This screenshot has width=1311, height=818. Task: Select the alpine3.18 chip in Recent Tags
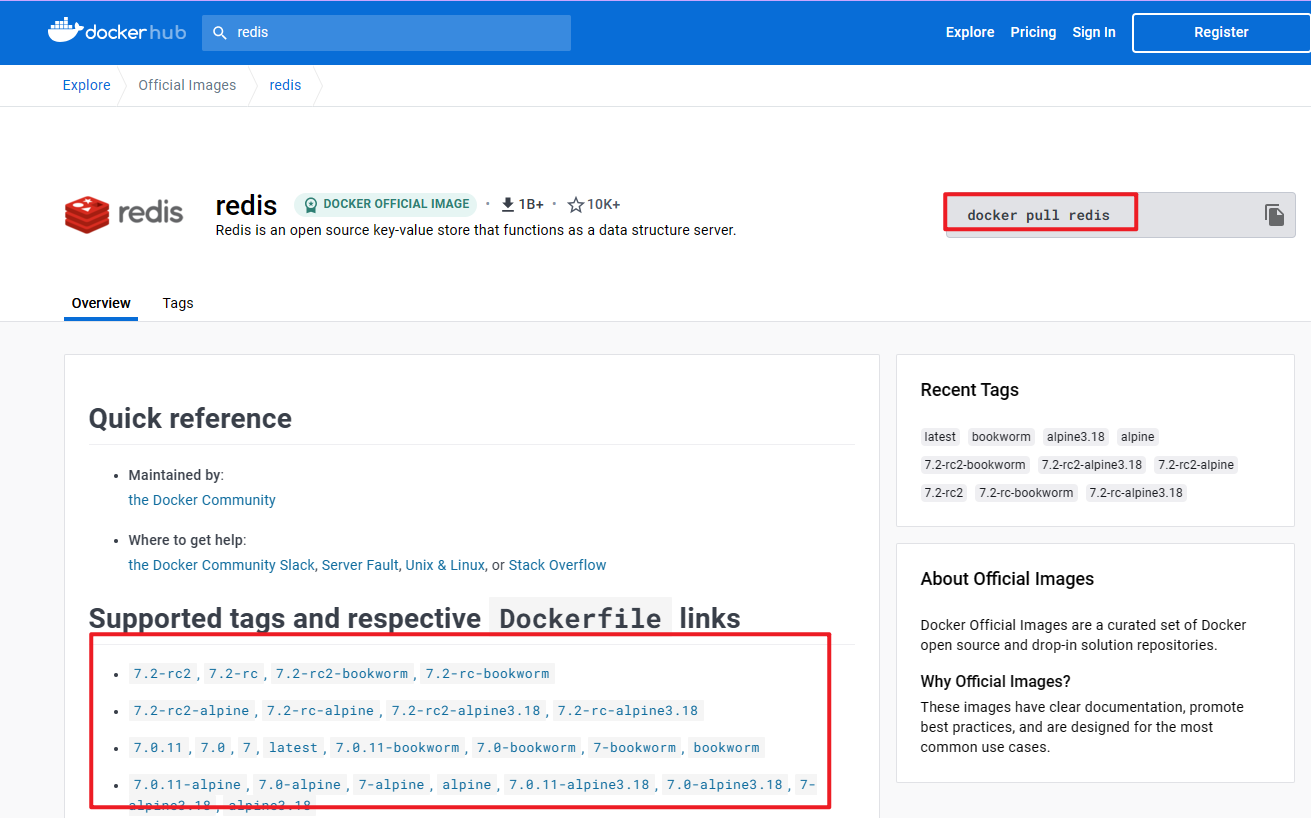coord(1076,437)
